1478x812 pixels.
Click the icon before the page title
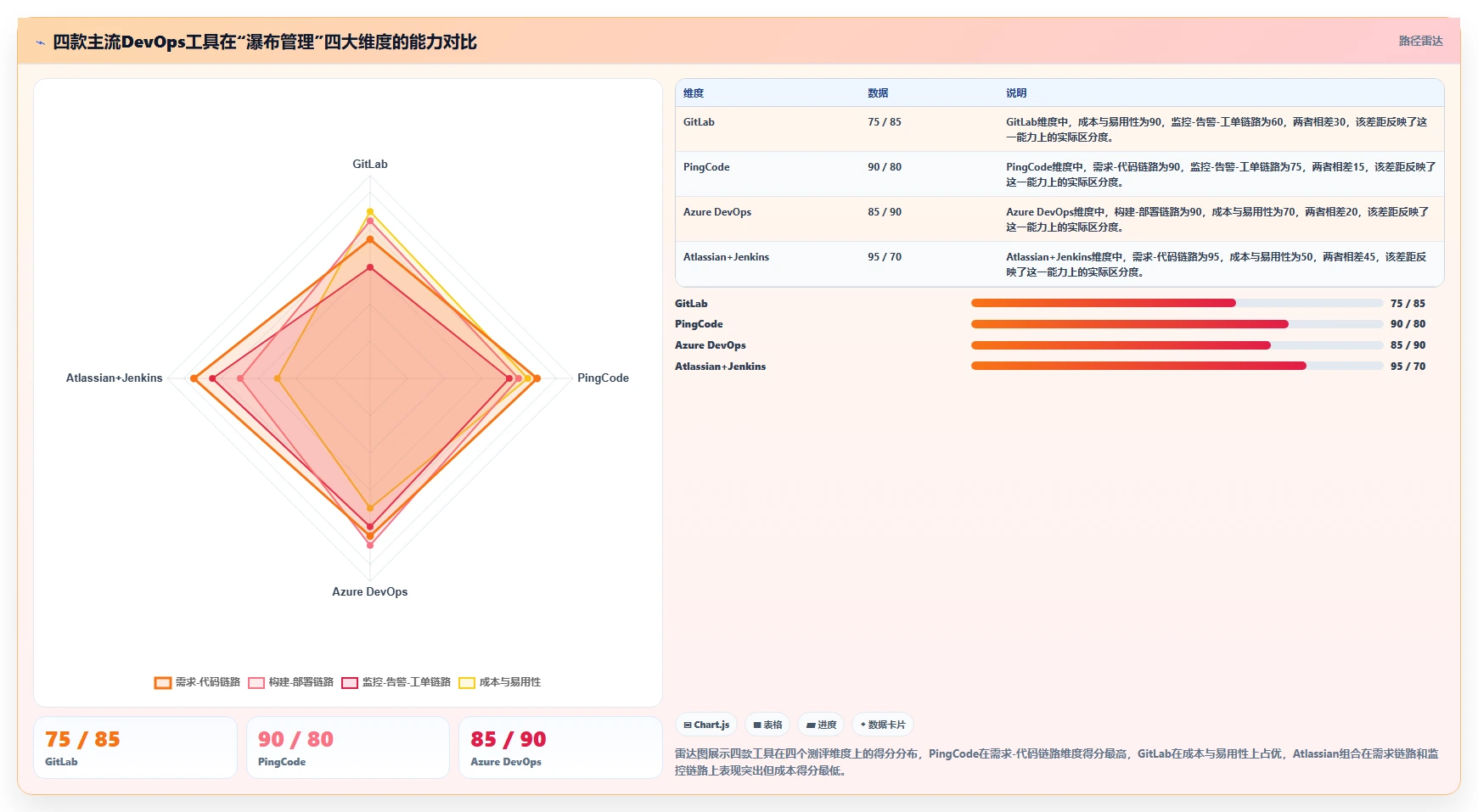(x=40, y=42)
